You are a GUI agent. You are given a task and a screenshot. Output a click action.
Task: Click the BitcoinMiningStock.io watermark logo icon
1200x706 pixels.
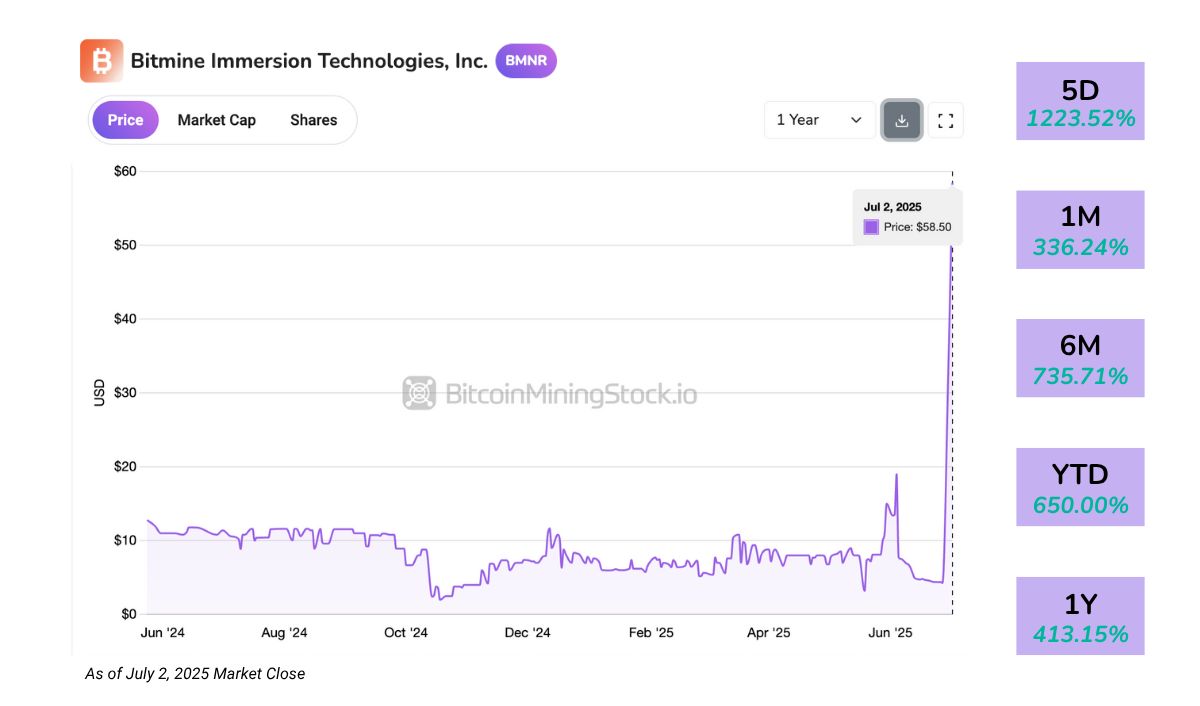[x=420, y=393]
